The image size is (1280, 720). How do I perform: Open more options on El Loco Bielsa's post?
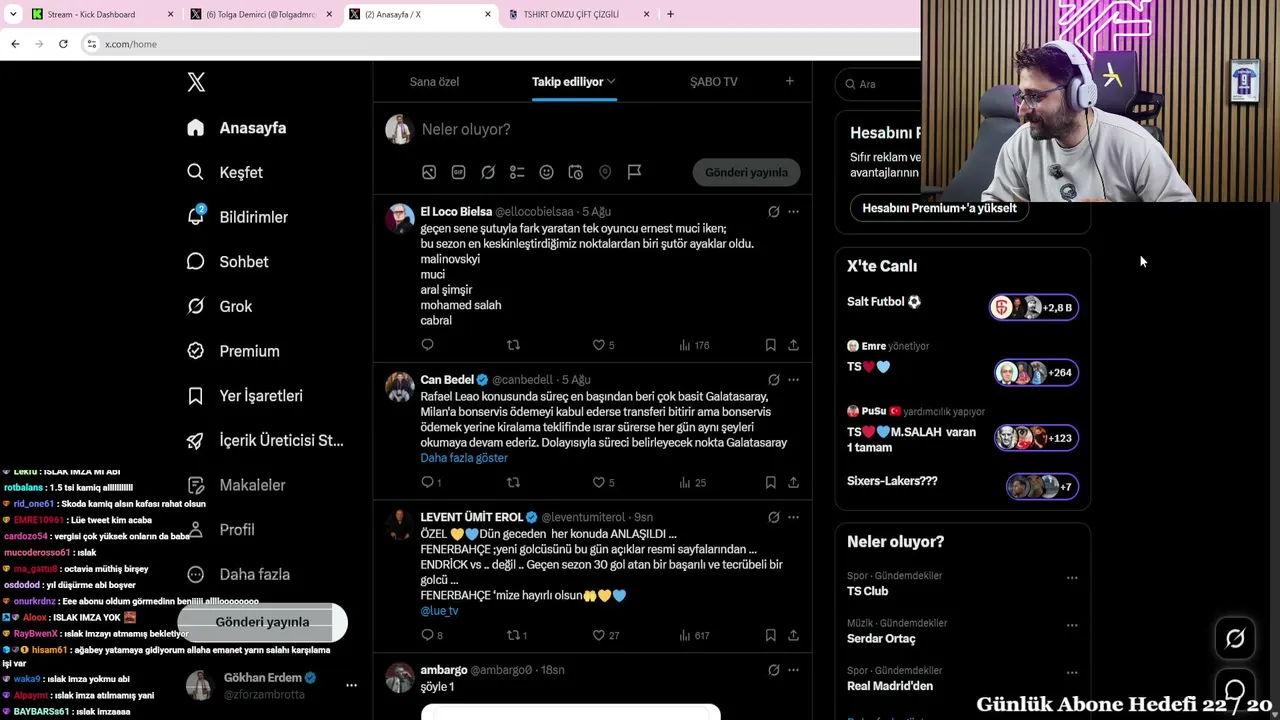click(x=793, y=212)
